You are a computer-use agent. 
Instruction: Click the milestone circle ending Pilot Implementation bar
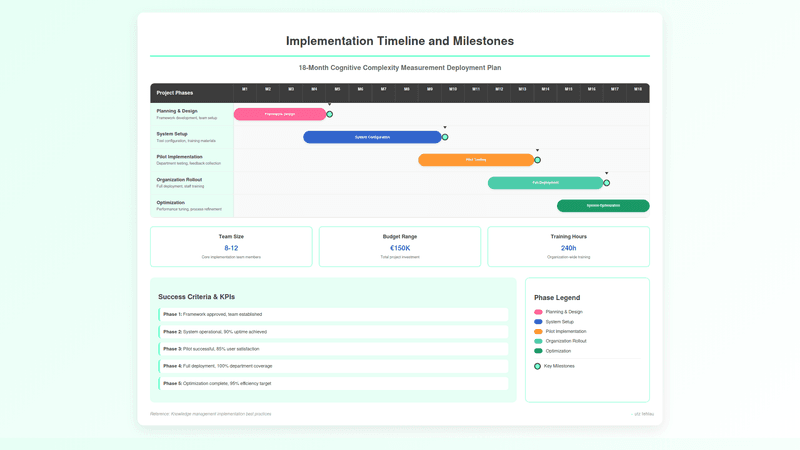pos(537,160)
